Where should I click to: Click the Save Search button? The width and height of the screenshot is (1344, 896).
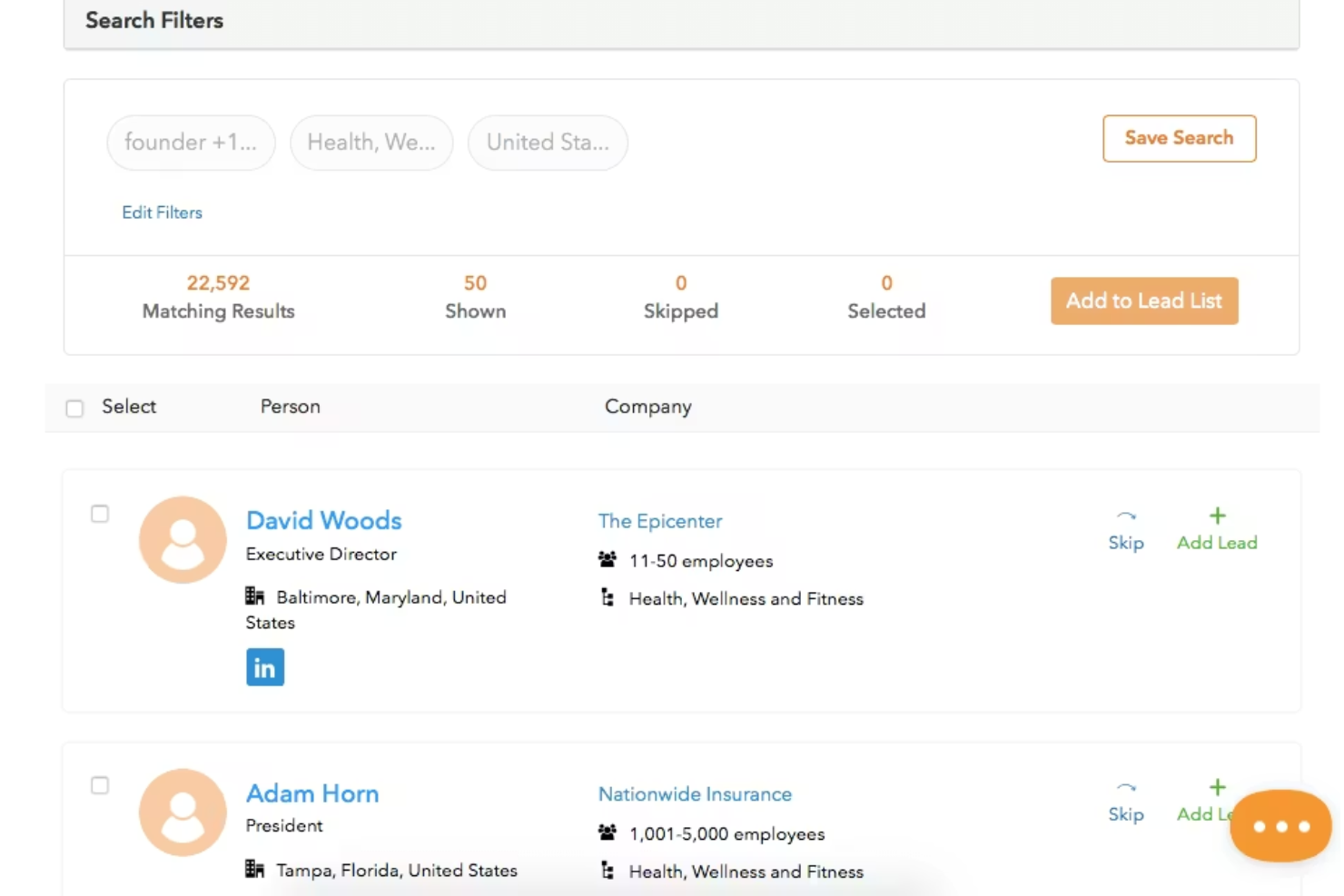pyautogui.click(x=1180, y=138)
